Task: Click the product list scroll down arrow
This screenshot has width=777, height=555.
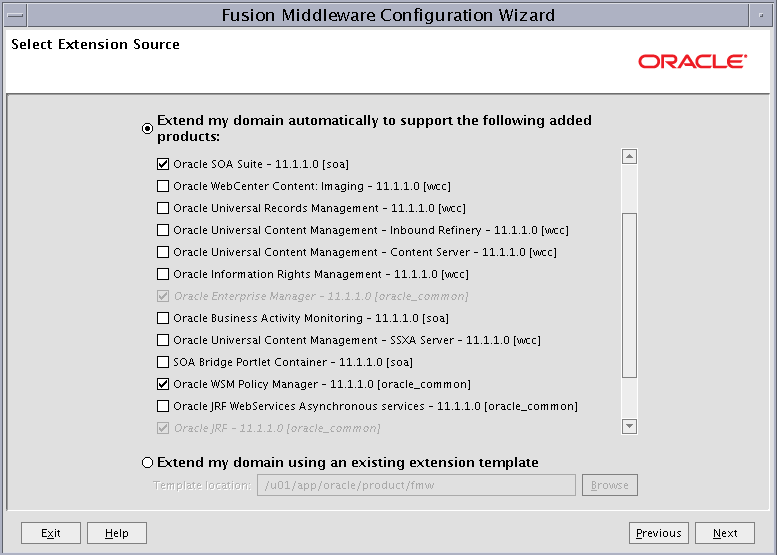Action: [x=629, y=426]
